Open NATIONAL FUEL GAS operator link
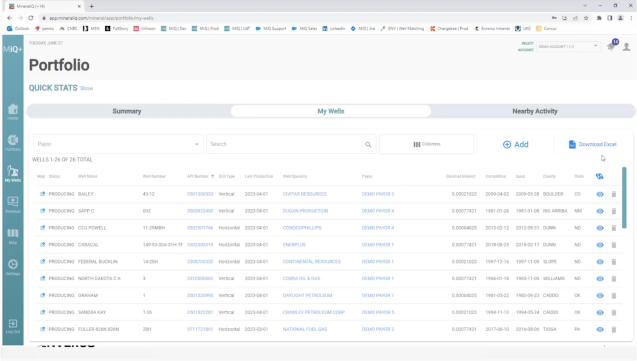 coord(305,329)
